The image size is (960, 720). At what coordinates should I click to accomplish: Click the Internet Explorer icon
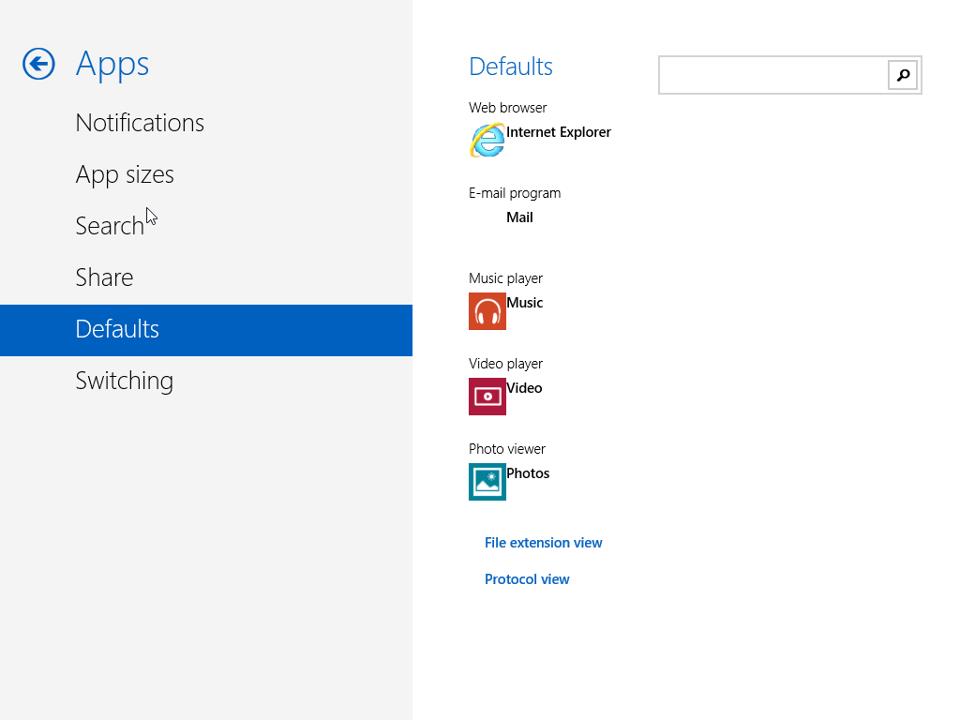487,140
